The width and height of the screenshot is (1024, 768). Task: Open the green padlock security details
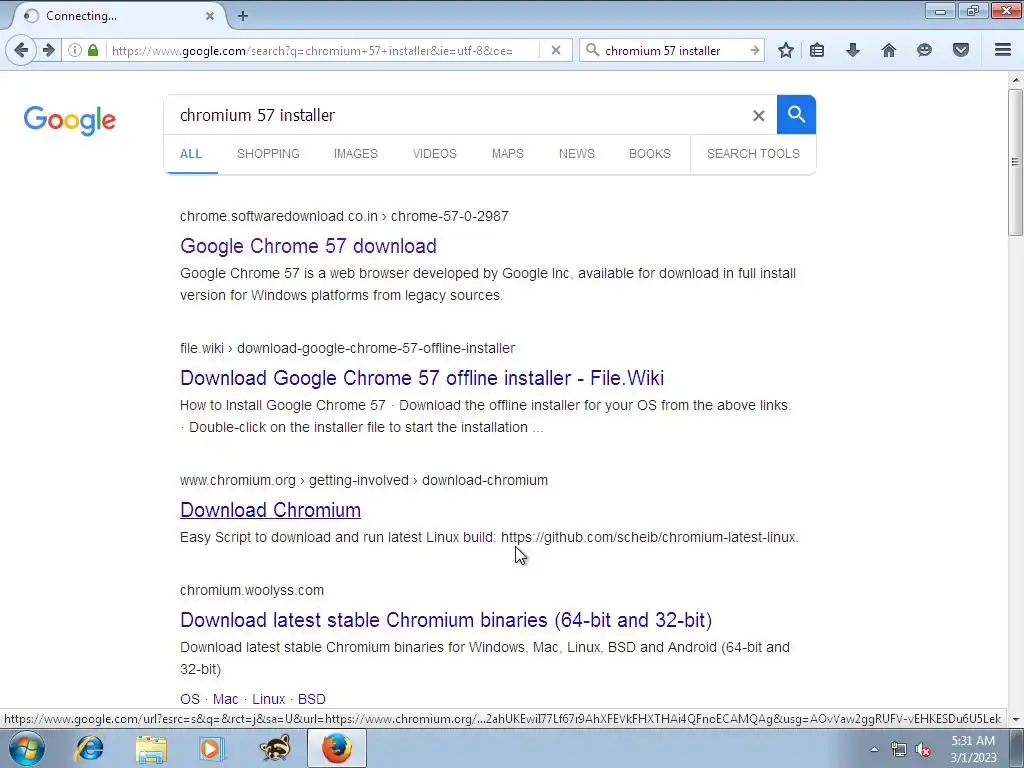click(x=93, y=50)
